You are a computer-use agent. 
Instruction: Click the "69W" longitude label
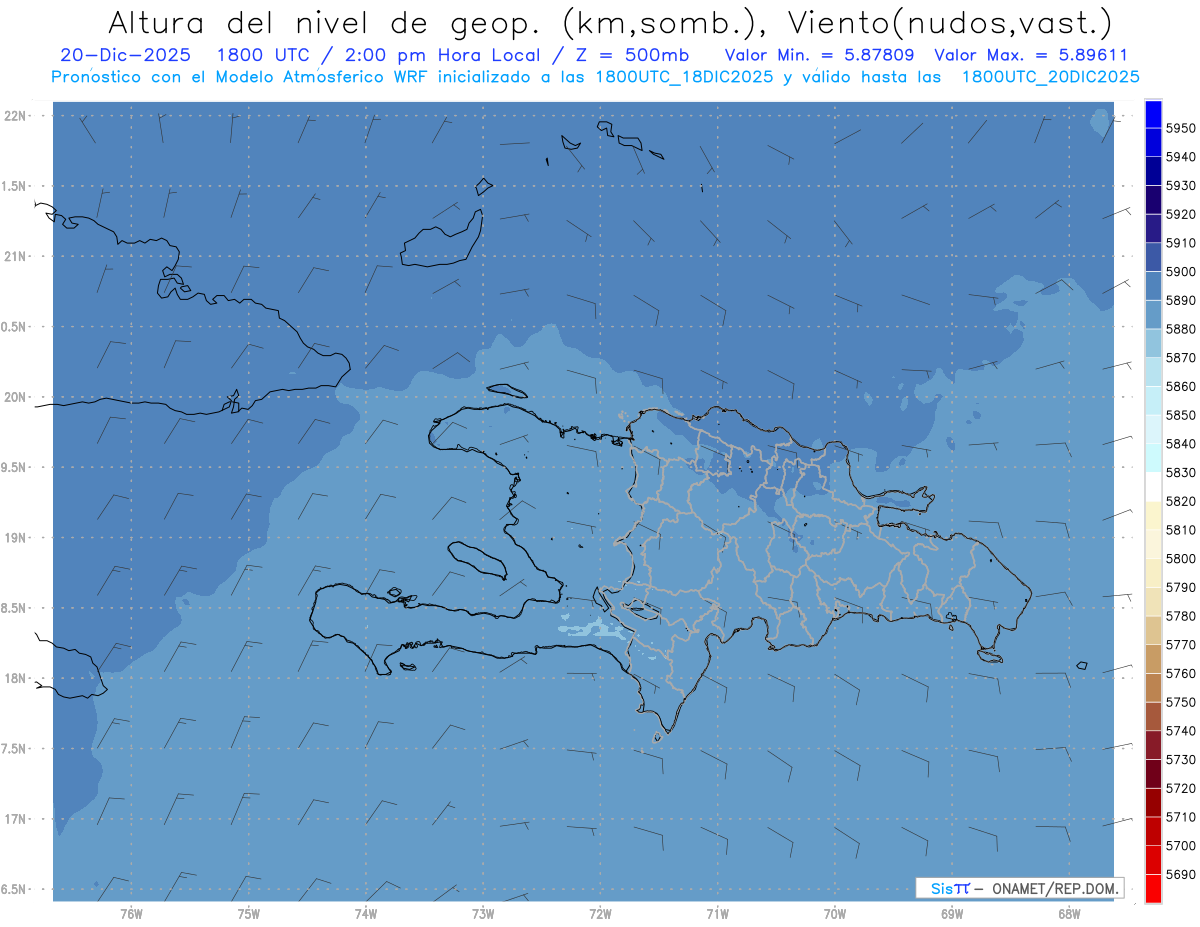coord(952,914)
